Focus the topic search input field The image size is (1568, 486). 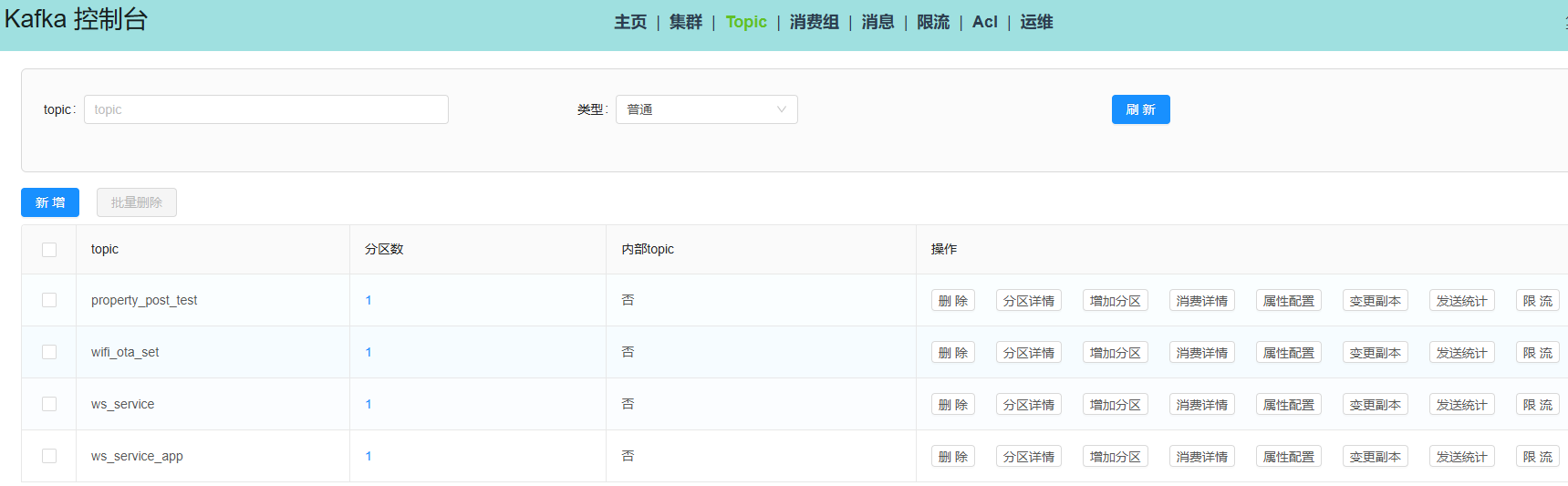click(266, 109)
